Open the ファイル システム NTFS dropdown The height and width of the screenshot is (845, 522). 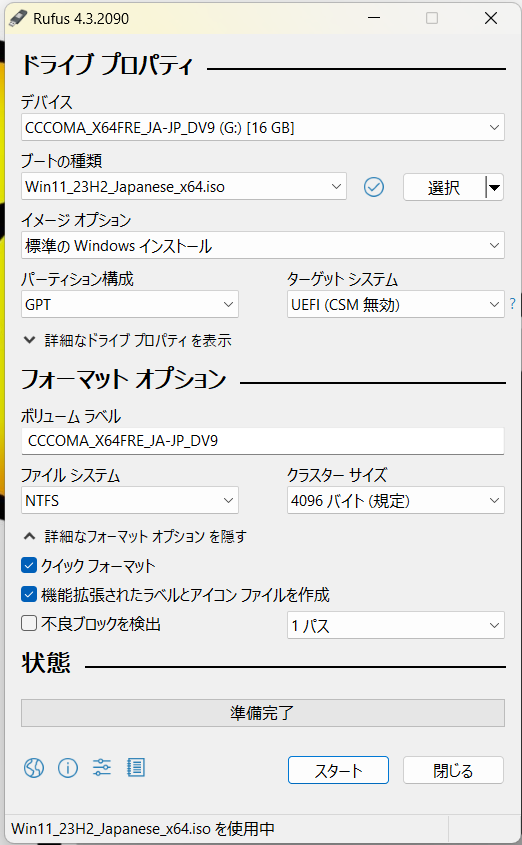(130, 501)
